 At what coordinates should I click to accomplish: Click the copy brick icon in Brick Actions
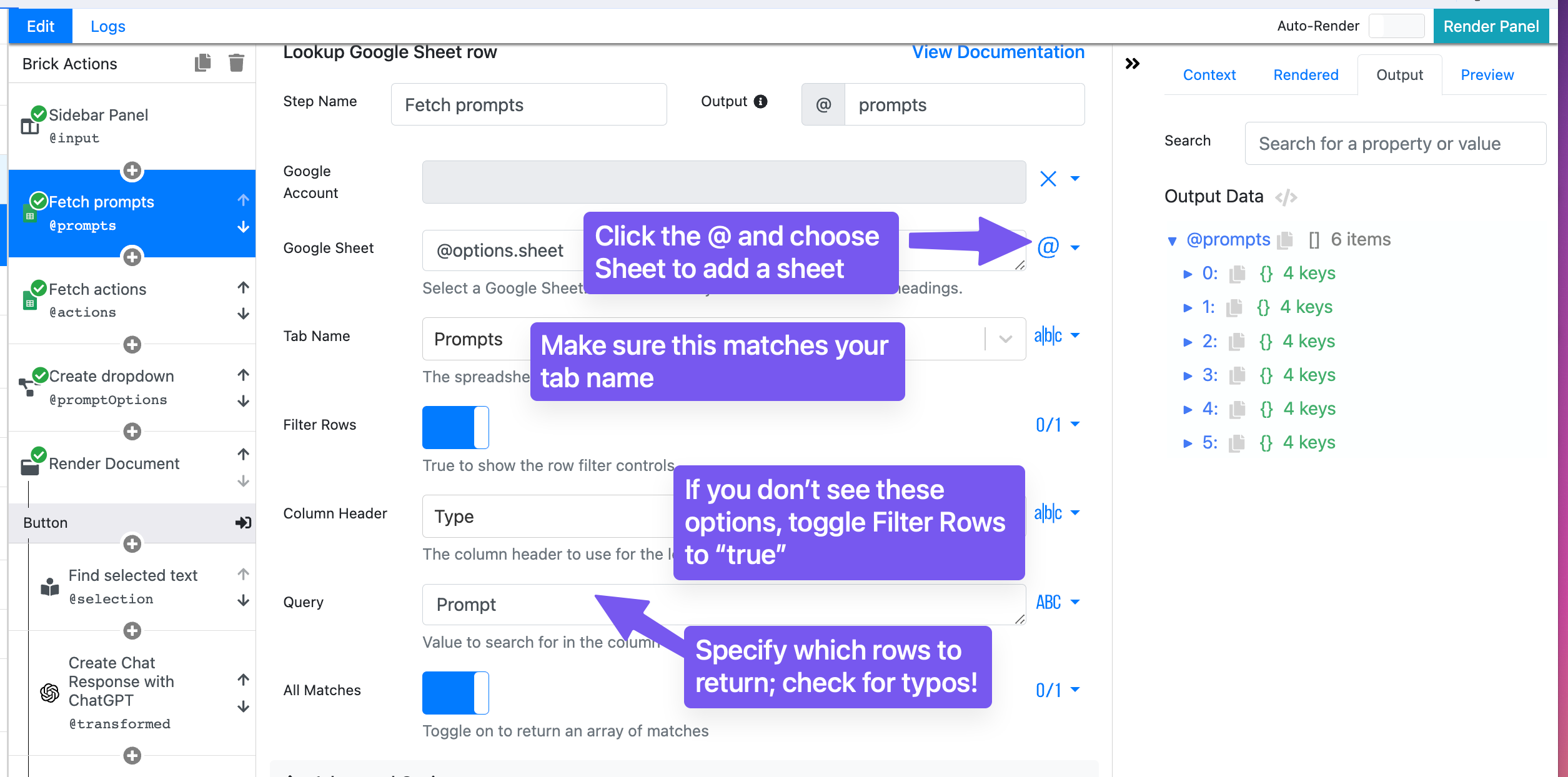[202, 63]
